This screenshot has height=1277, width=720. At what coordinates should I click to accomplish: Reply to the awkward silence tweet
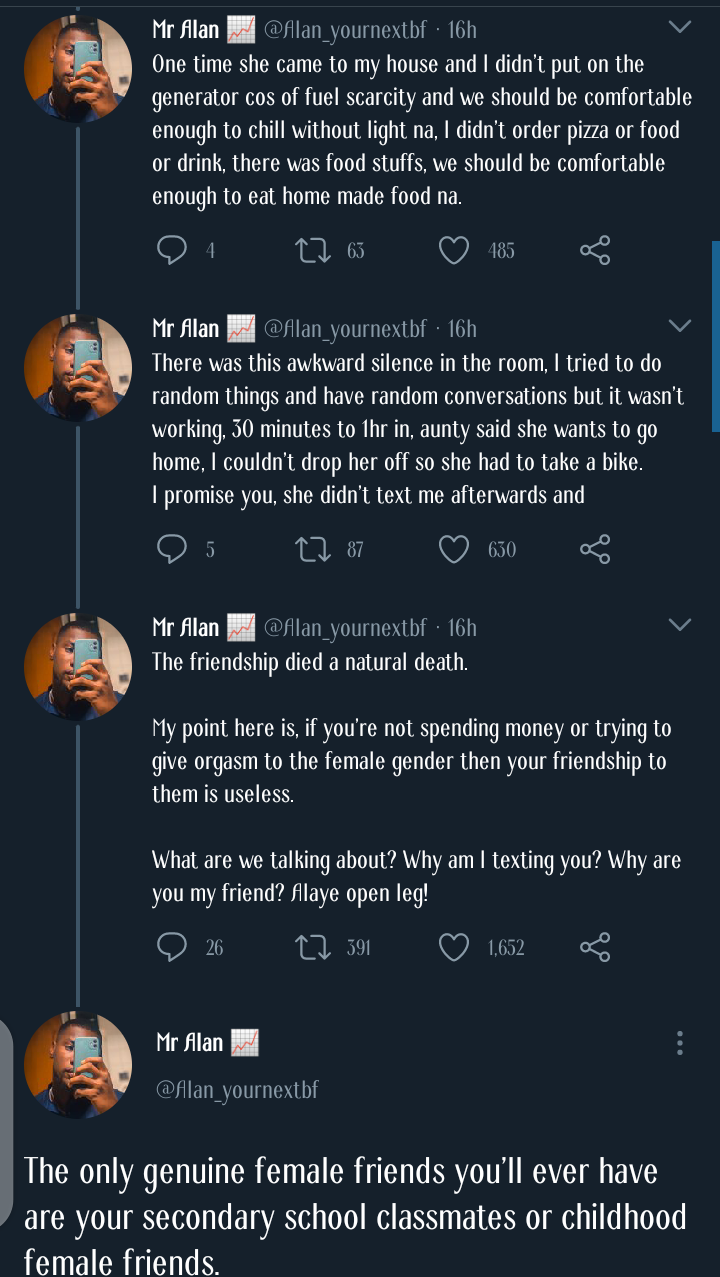[x=174, y=548]
